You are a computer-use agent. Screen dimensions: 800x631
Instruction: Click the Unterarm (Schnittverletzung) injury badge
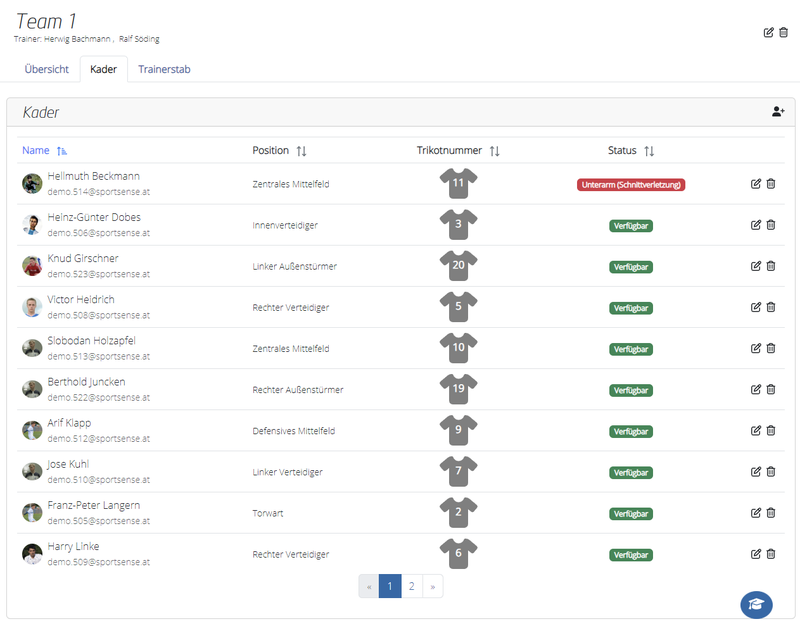[x=631, y=185]
